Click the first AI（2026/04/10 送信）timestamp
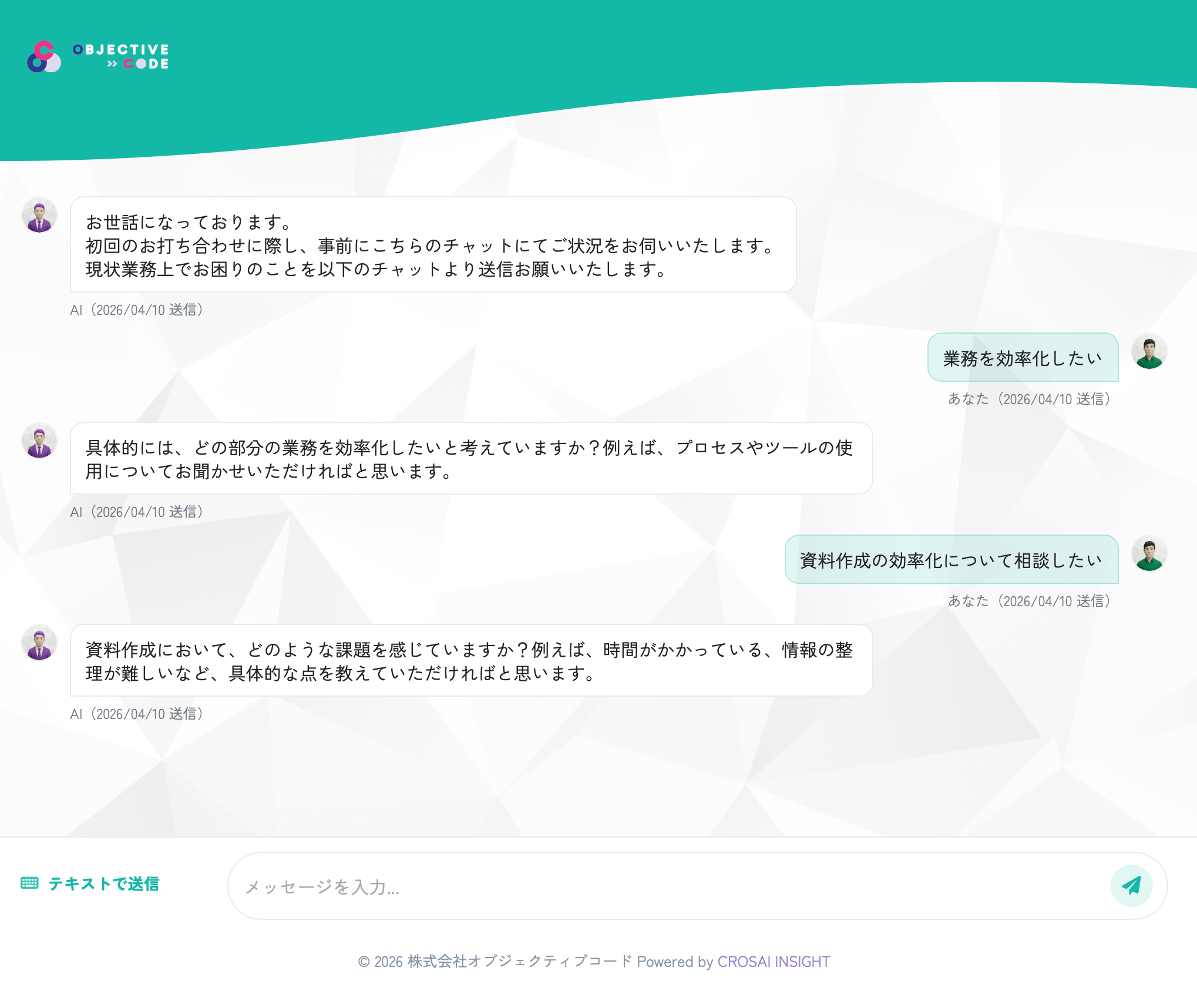Screen dimensions: 1197x1008 (x=136, y=310)
